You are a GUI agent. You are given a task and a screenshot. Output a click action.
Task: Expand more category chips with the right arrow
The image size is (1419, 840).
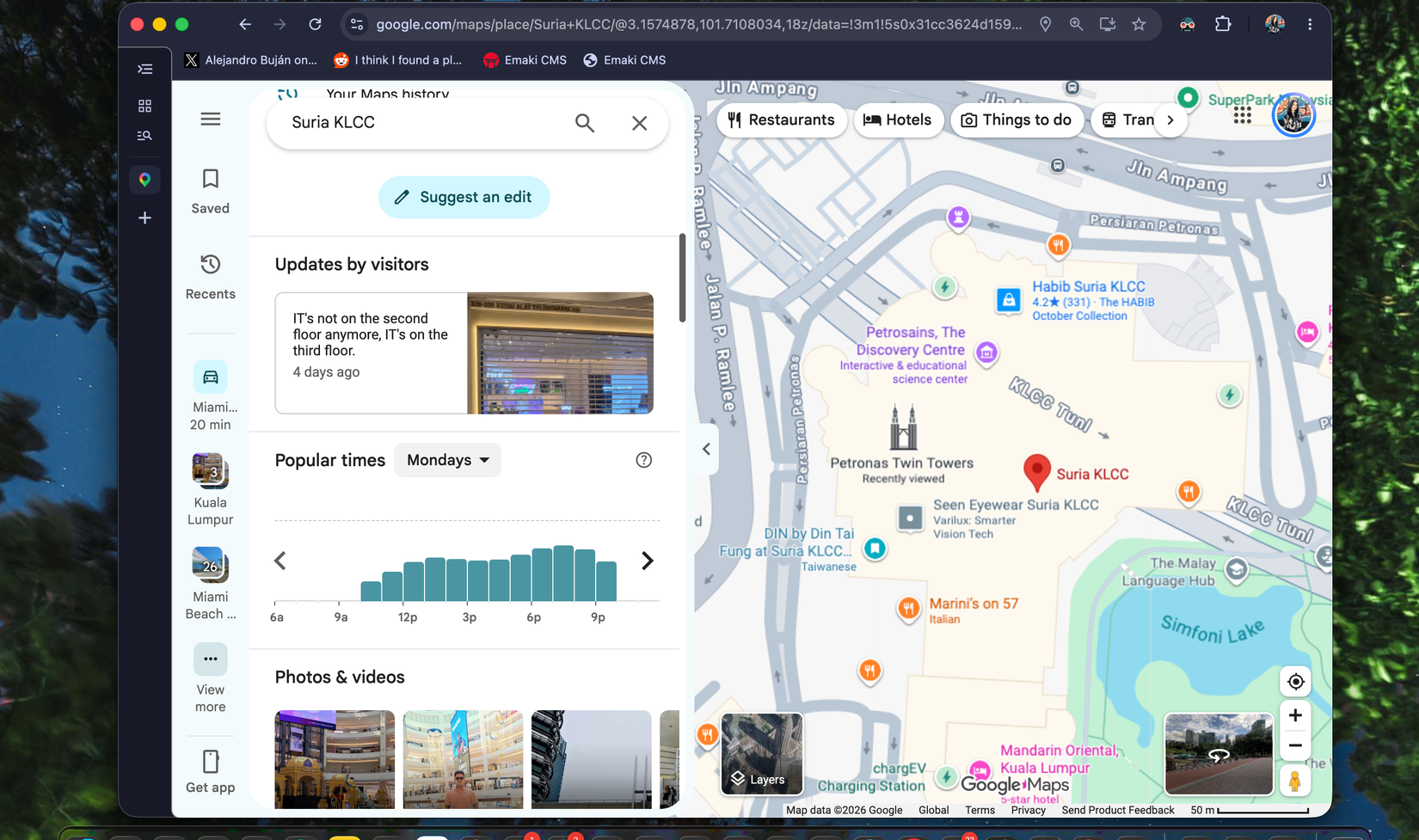point(1170,120)
